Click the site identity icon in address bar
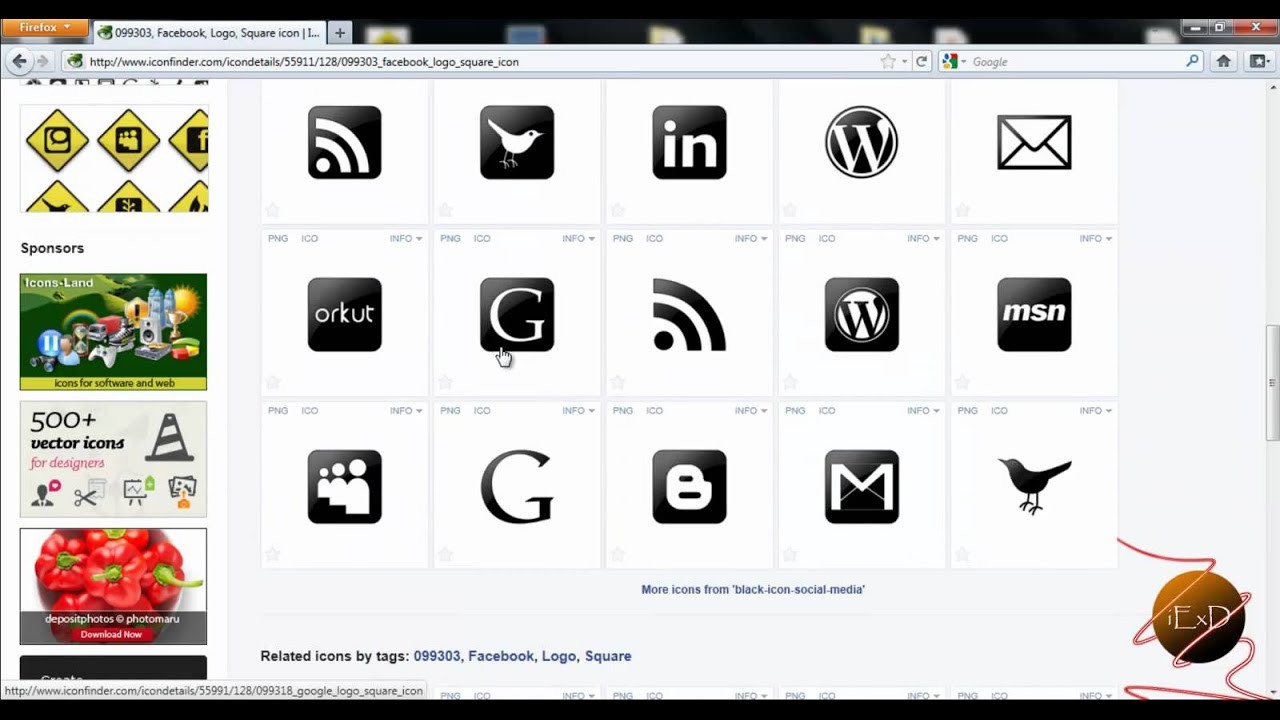Image resolution: width=1280 pixels, height=720 pixels. (74, 61)
